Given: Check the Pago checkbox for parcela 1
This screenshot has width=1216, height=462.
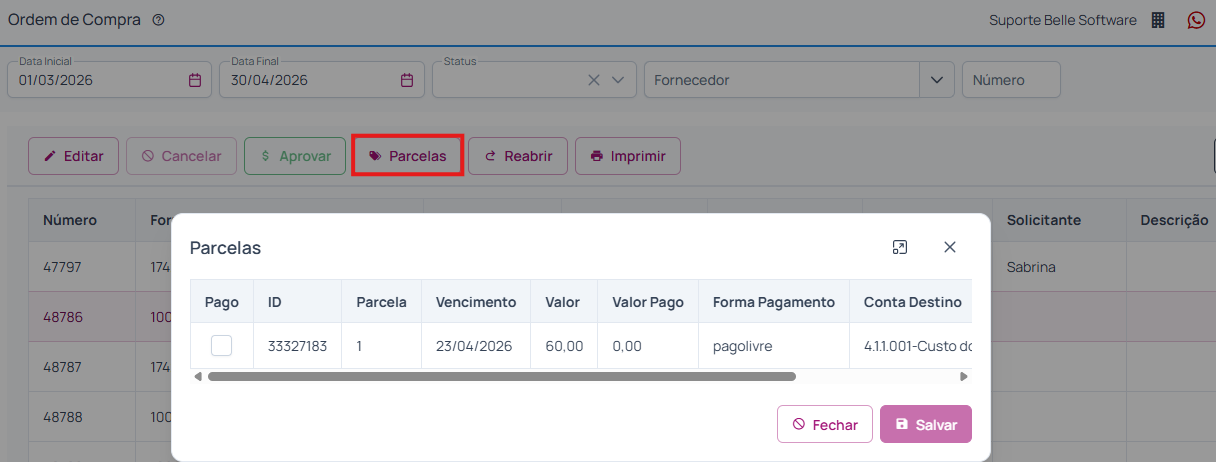Looking at the screenshot, I should (x=221, y=346).
